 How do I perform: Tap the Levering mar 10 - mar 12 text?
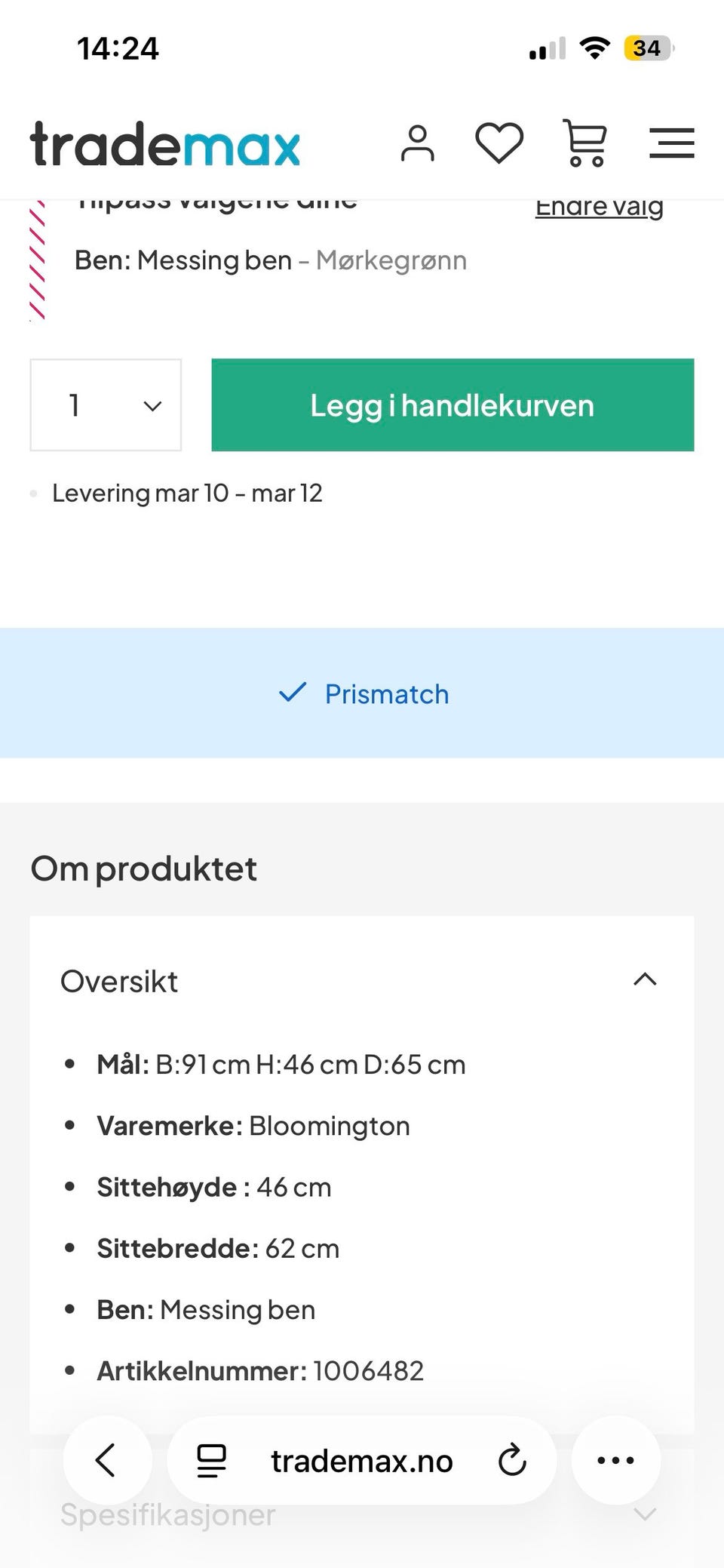click(187, 493)
